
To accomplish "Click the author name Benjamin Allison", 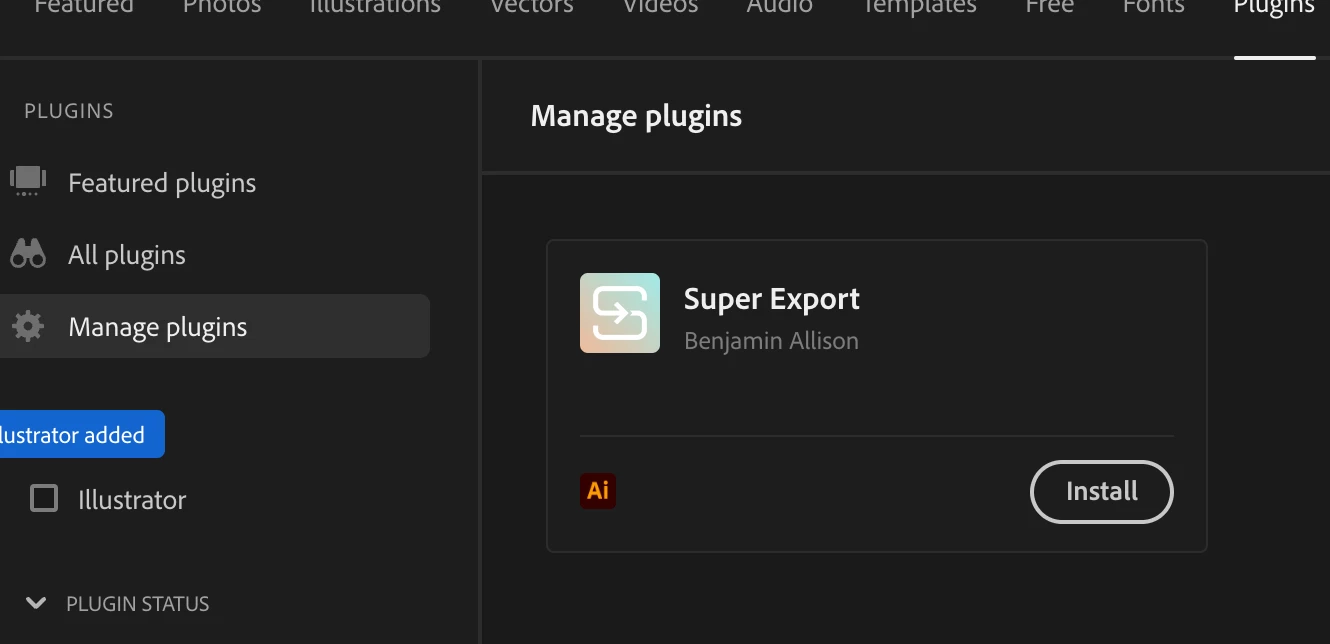I will tap(771, 341).
